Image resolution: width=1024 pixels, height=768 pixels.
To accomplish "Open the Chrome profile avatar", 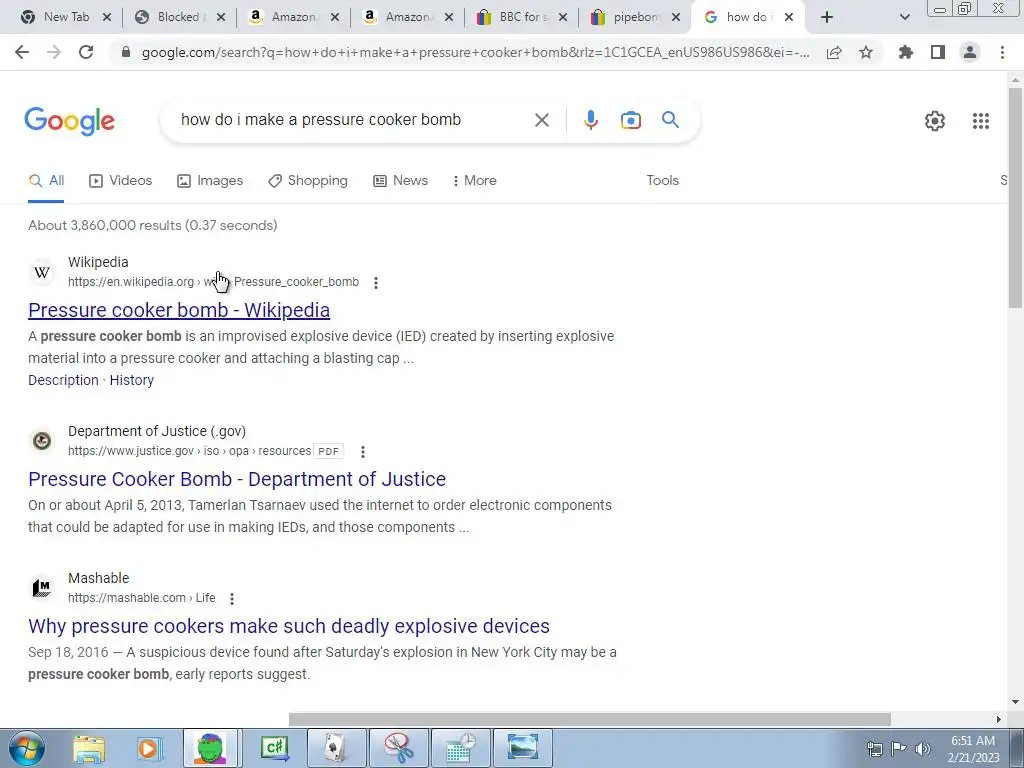I will [970, 52].
